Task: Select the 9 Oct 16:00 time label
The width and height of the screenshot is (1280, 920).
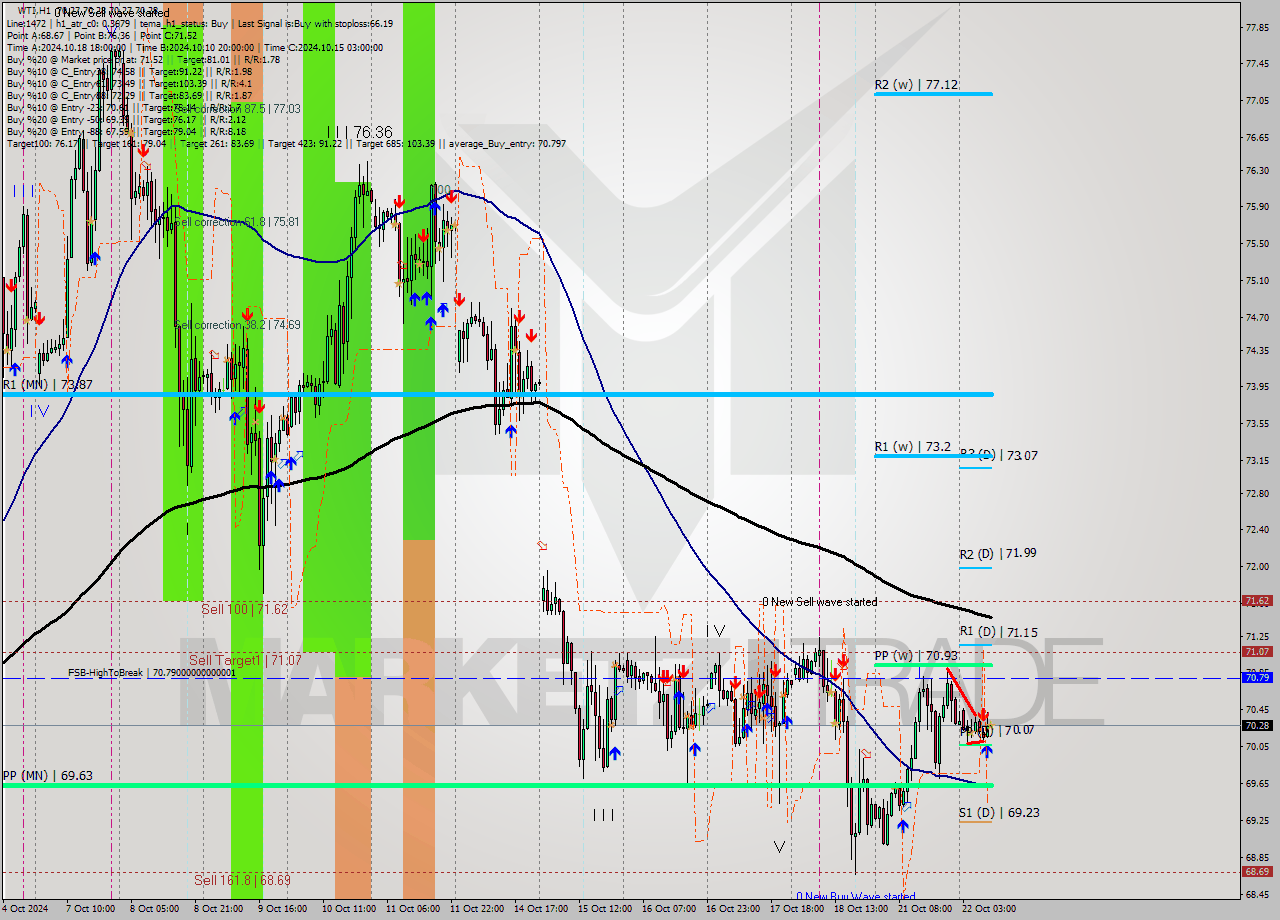Action: (x=282, y=909)
